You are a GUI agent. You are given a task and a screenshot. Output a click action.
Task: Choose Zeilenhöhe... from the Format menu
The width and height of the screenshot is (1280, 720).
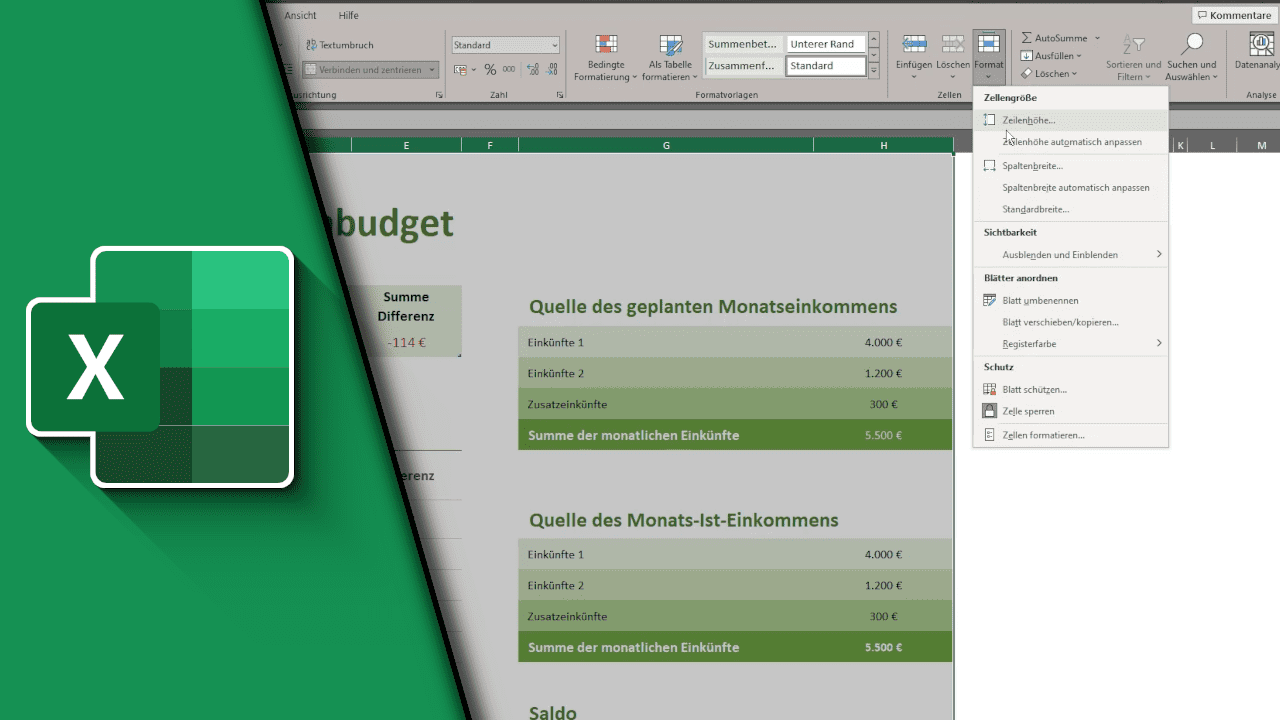1028,120
